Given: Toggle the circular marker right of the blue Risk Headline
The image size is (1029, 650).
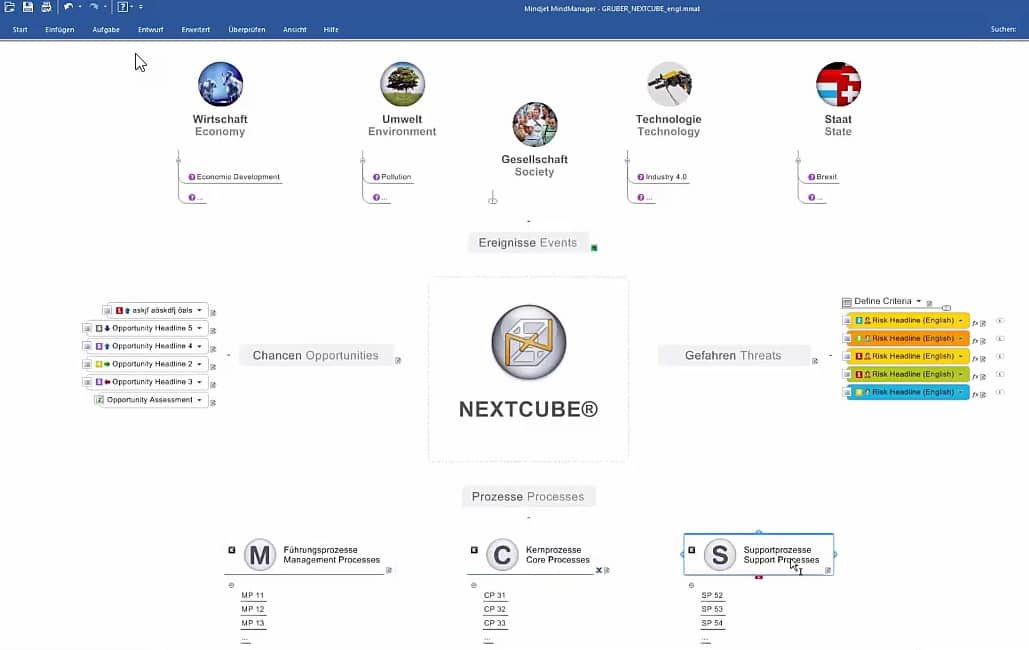Looking at the screenshot, I should point(1001,391).
